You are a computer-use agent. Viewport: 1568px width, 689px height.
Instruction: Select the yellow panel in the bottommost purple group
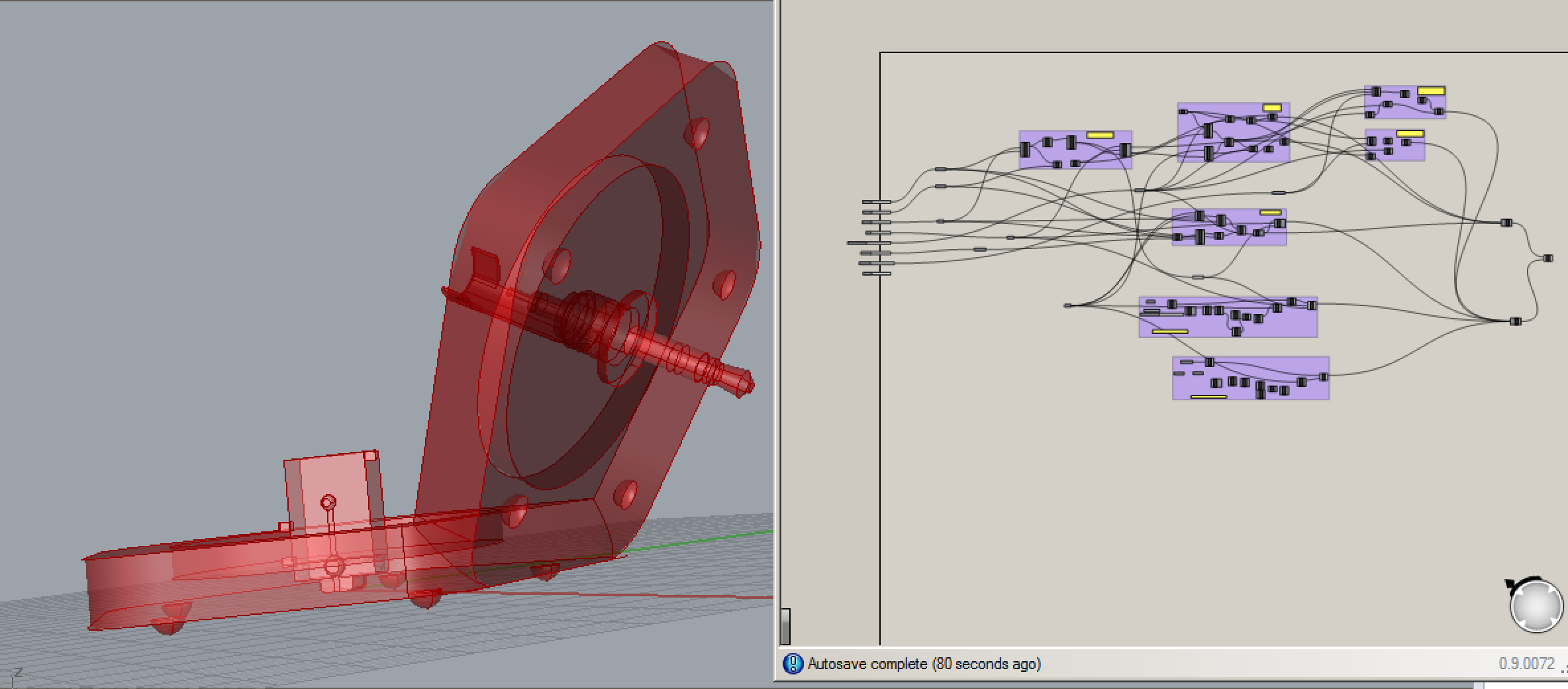click(1208, 397)
